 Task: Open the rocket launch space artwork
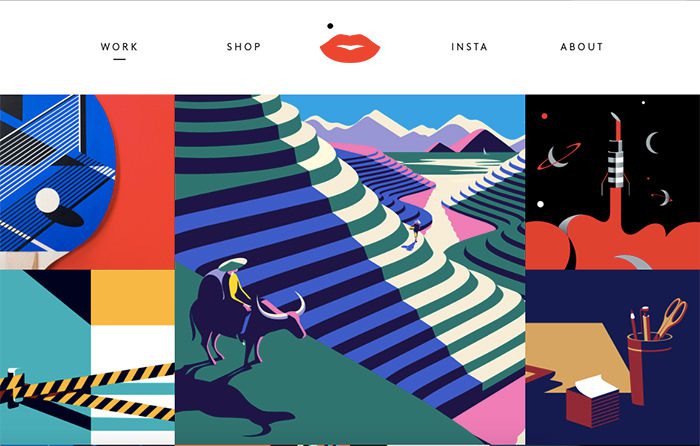pos(612,182)
